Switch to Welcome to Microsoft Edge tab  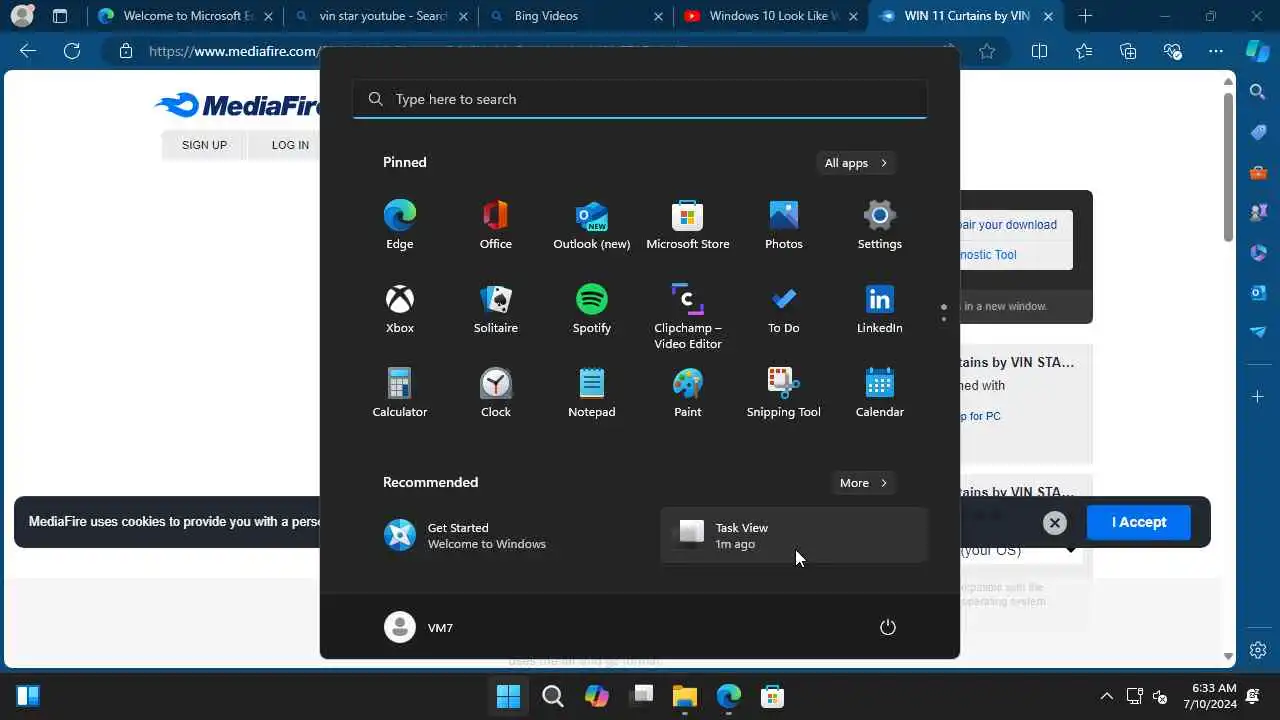186,16
